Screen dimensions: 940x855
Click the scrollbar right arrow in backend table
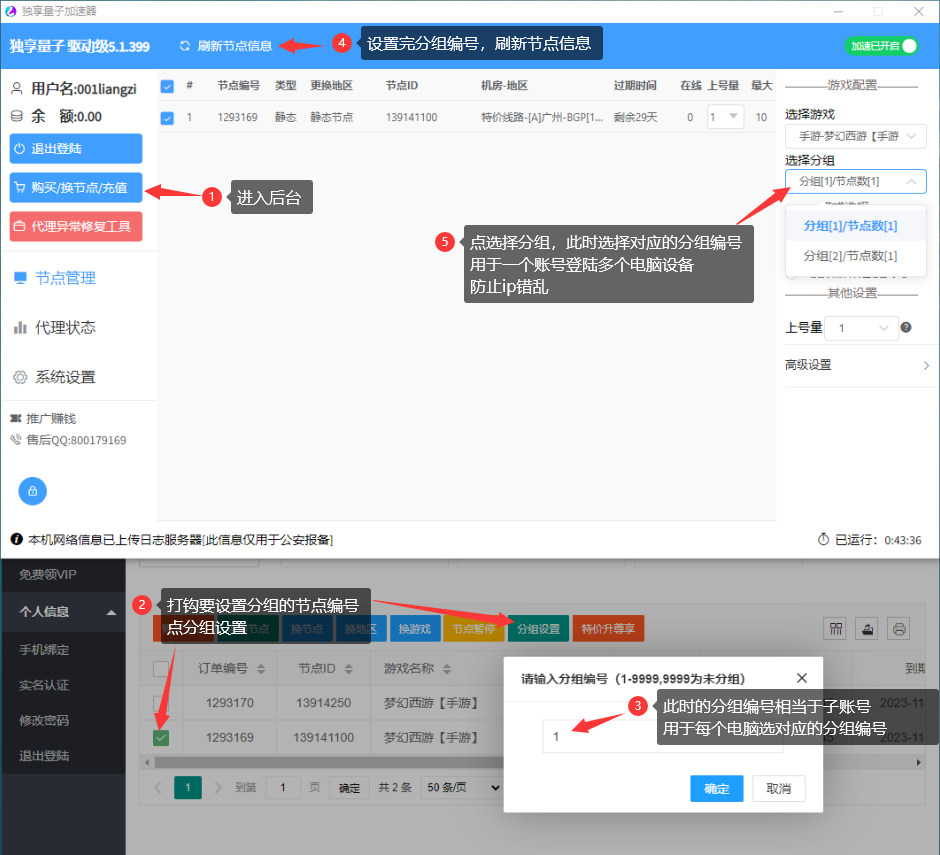tap(918, 762)
